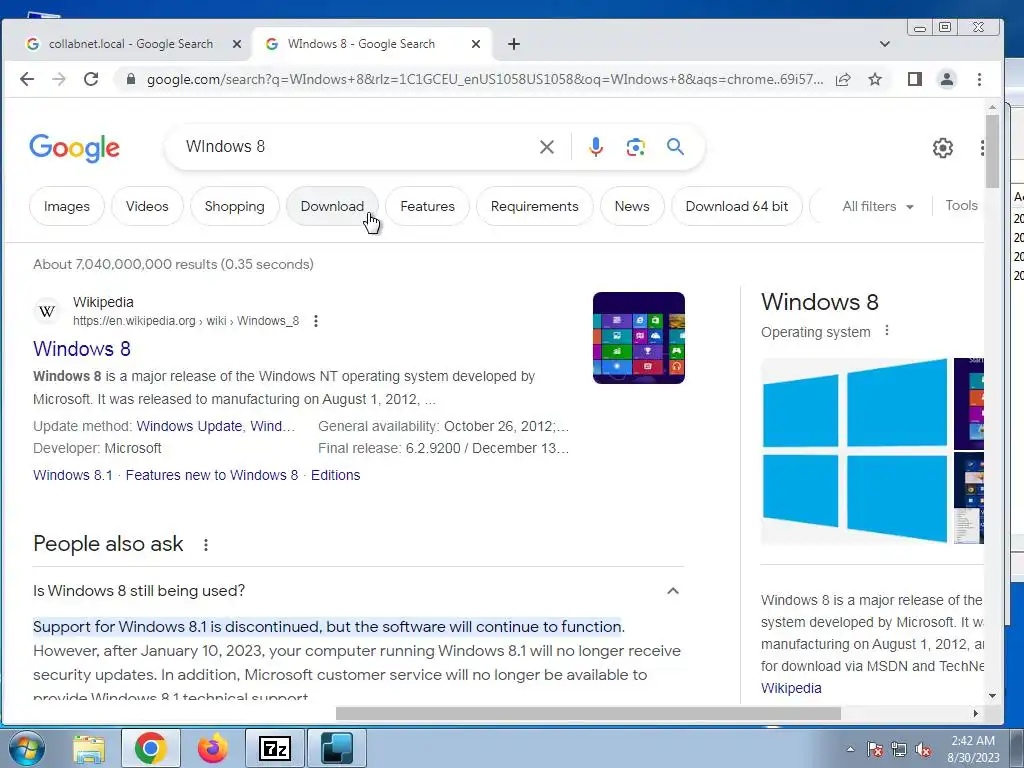Reload the current page
Image resolution: width=1024 pixels, height=768 pixels.
pos(91,79)
